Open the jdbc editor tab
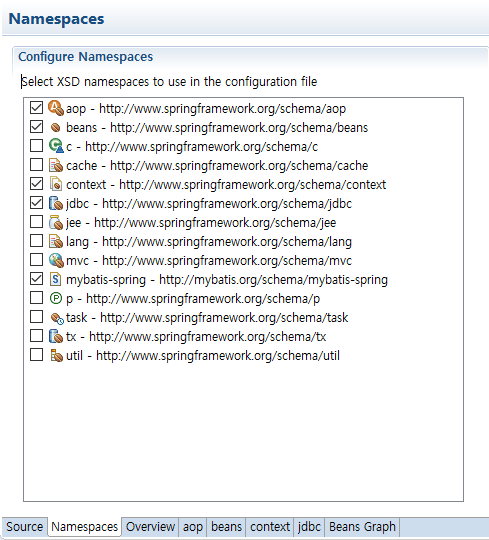Viewport: 489px width, 540px height. point(309,527)
